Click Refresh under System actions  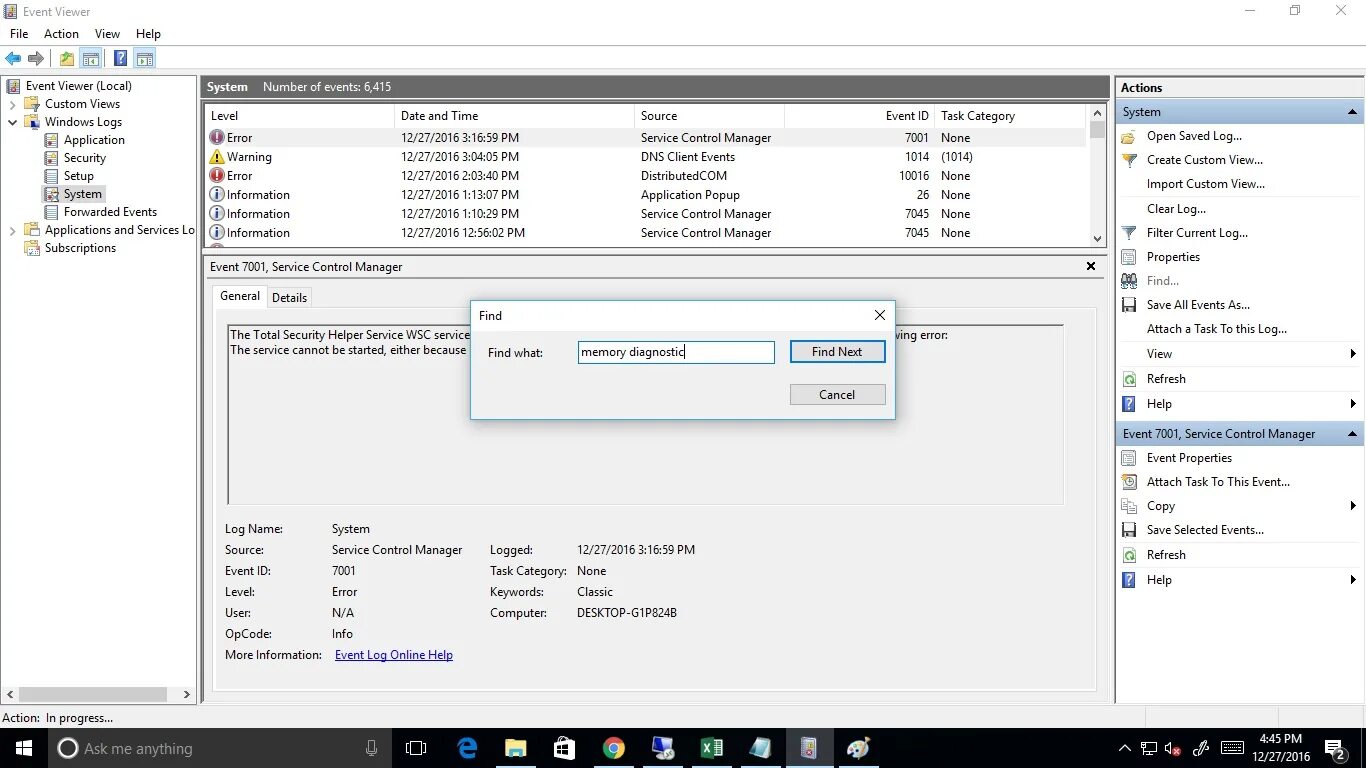click(1166, 379)
